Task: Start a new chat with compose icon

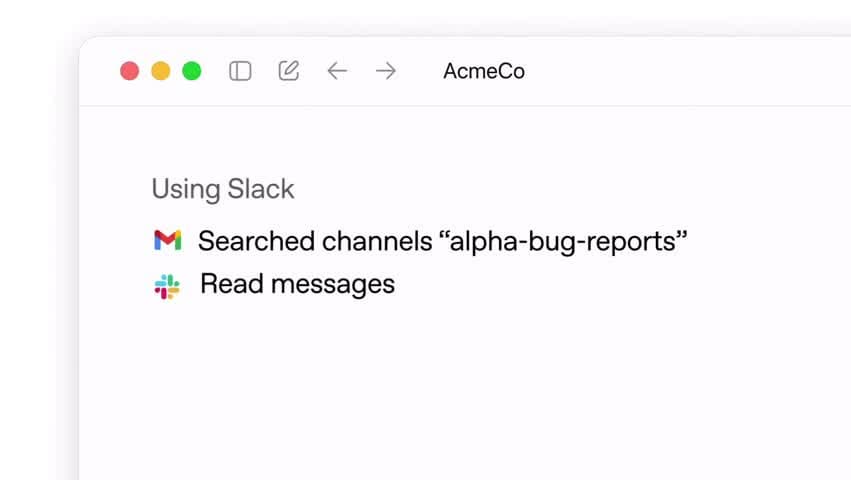Action: coord(289,71)
